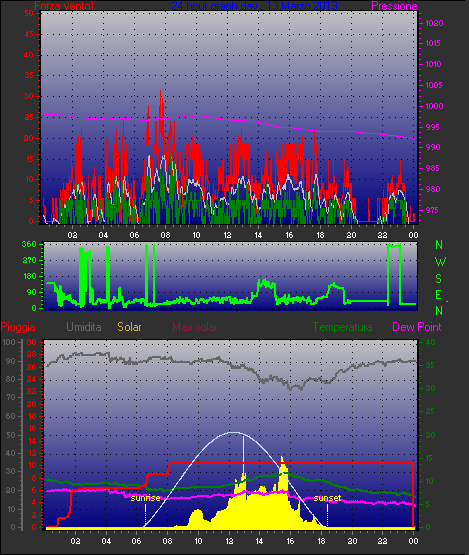This screenshot has width=469, height=555.
Task: Click the '28' rain axis value
Action: click(x=32, y=354)
